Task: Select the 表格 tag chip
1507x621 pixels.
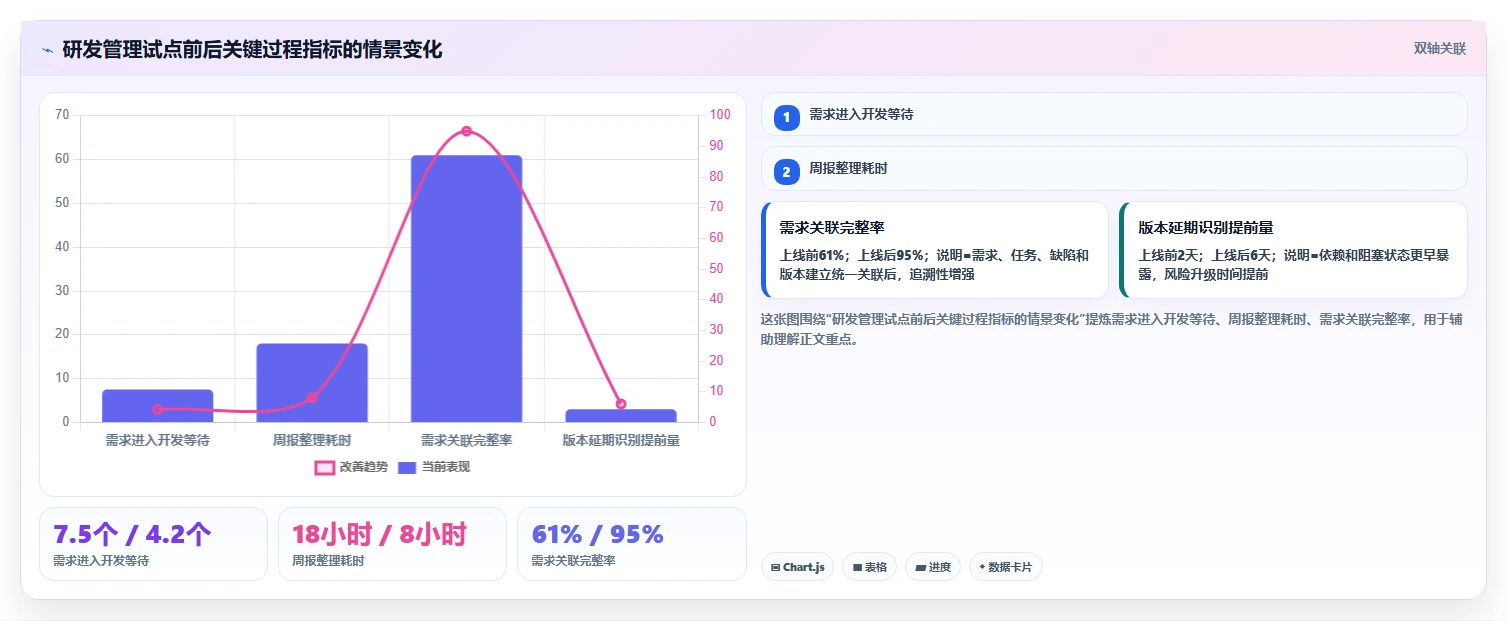Action: [x=870, y=567]
